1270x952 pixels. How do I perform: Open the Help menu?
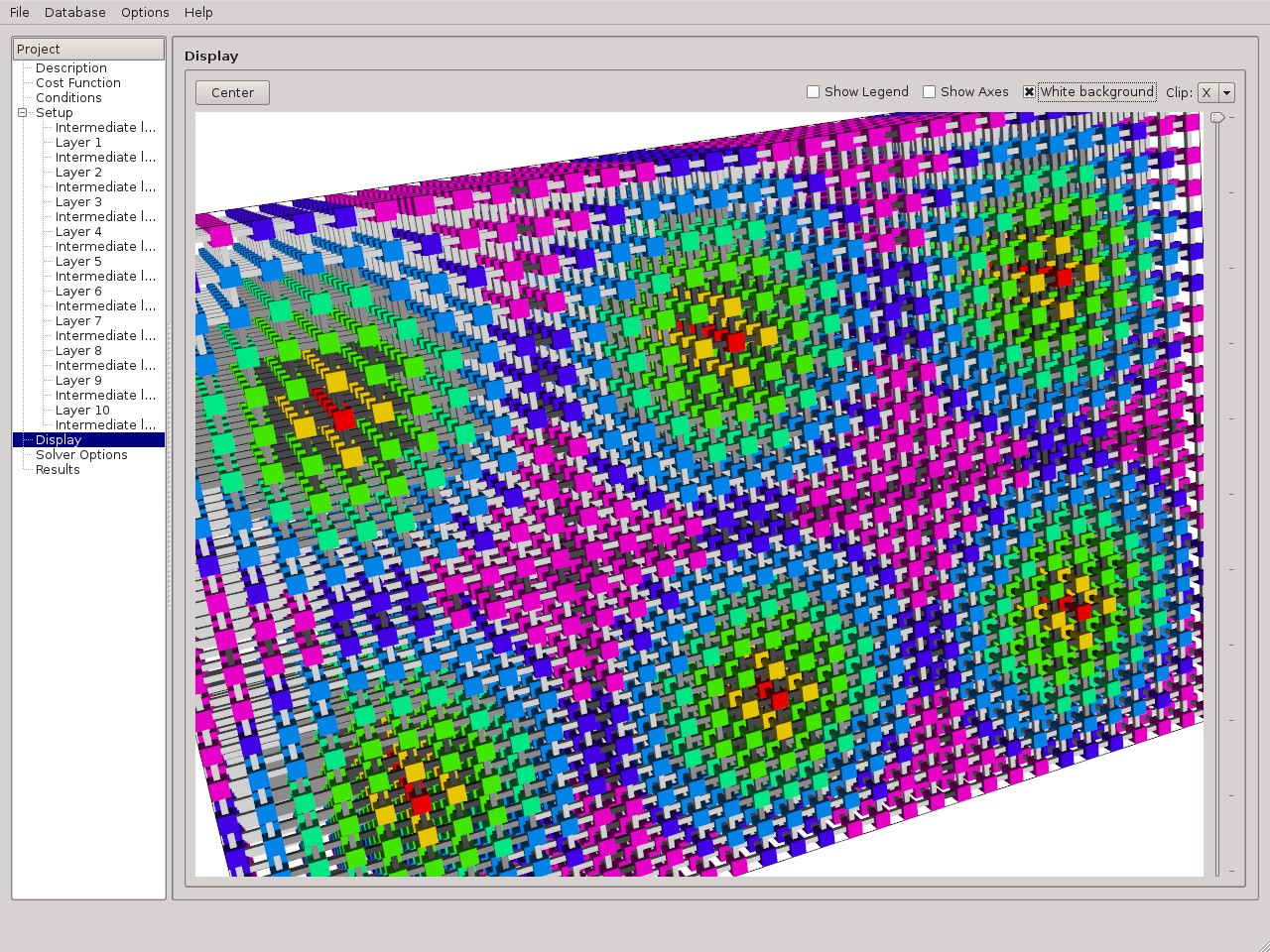pos(197,12)
